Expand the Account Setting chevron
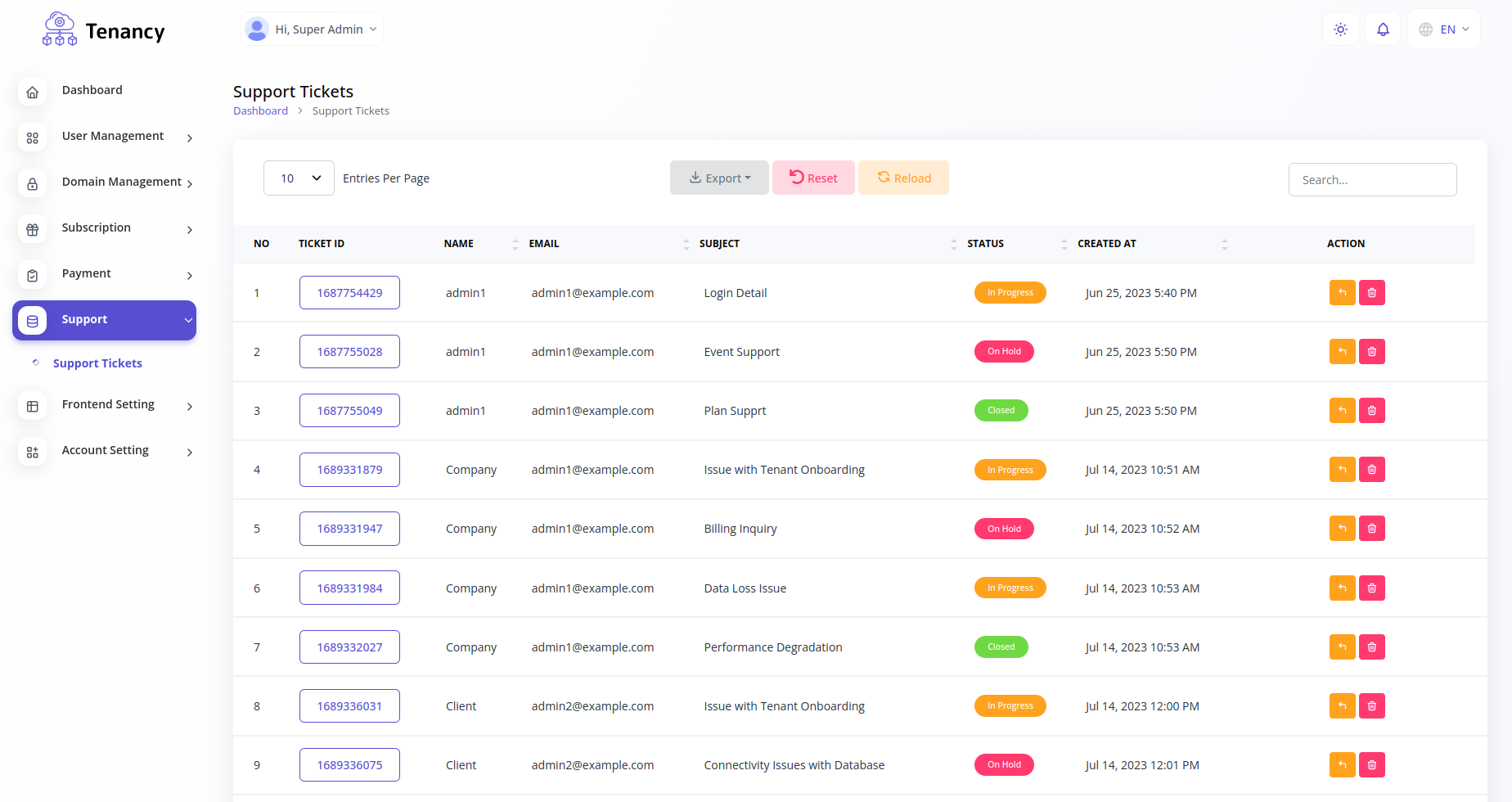 (x=189, y=453)
